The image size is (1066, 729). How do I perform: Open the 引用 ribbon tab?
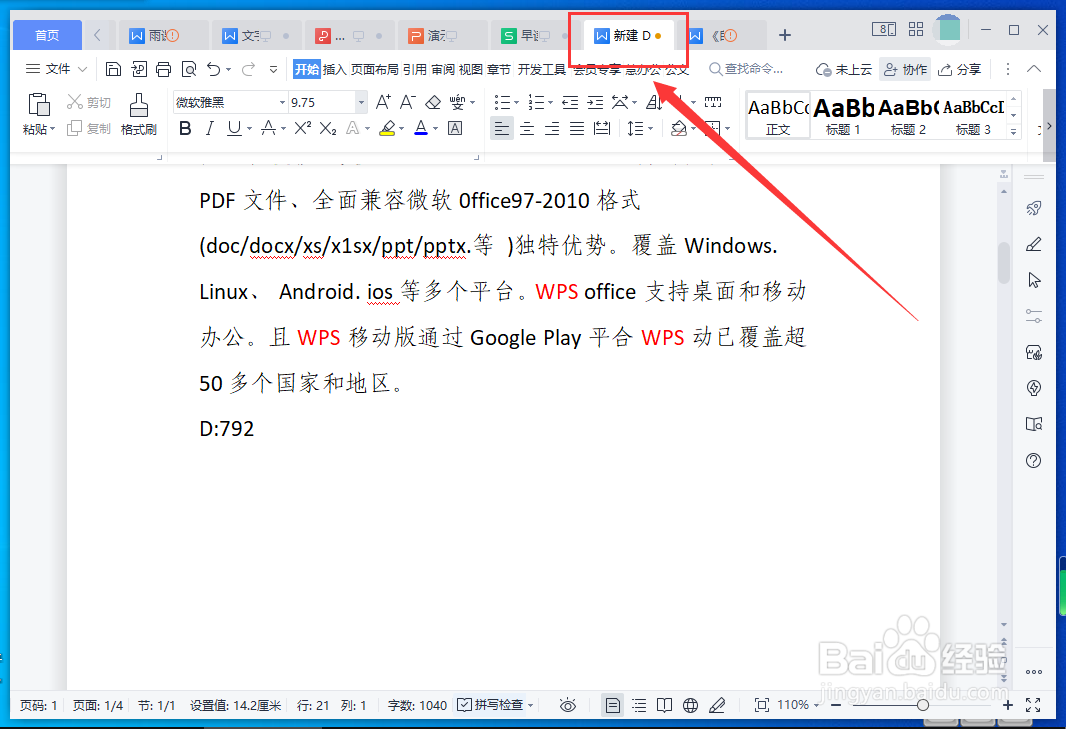[415, 69]
